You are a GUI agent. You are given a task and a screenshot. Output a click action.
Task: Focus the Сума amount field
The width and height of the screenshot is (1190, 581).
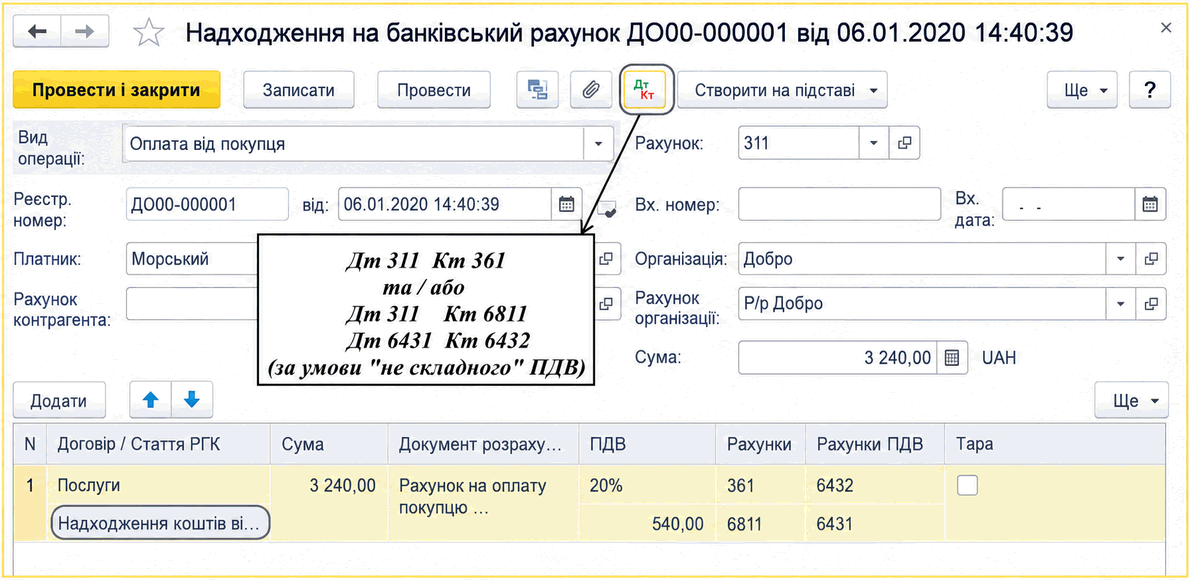(x=838, y=358)
